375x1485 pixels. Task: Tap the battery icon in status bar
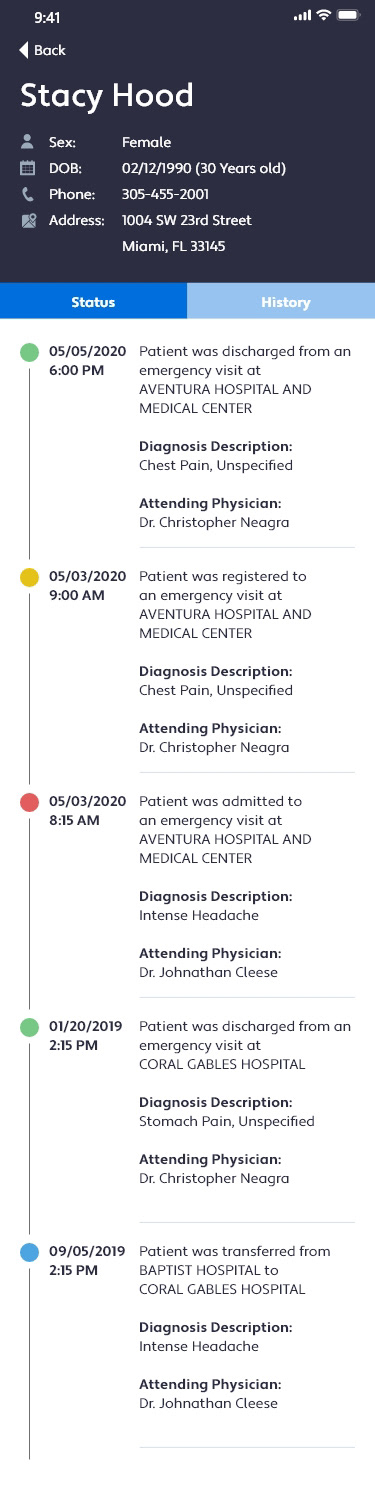point(348,16)
